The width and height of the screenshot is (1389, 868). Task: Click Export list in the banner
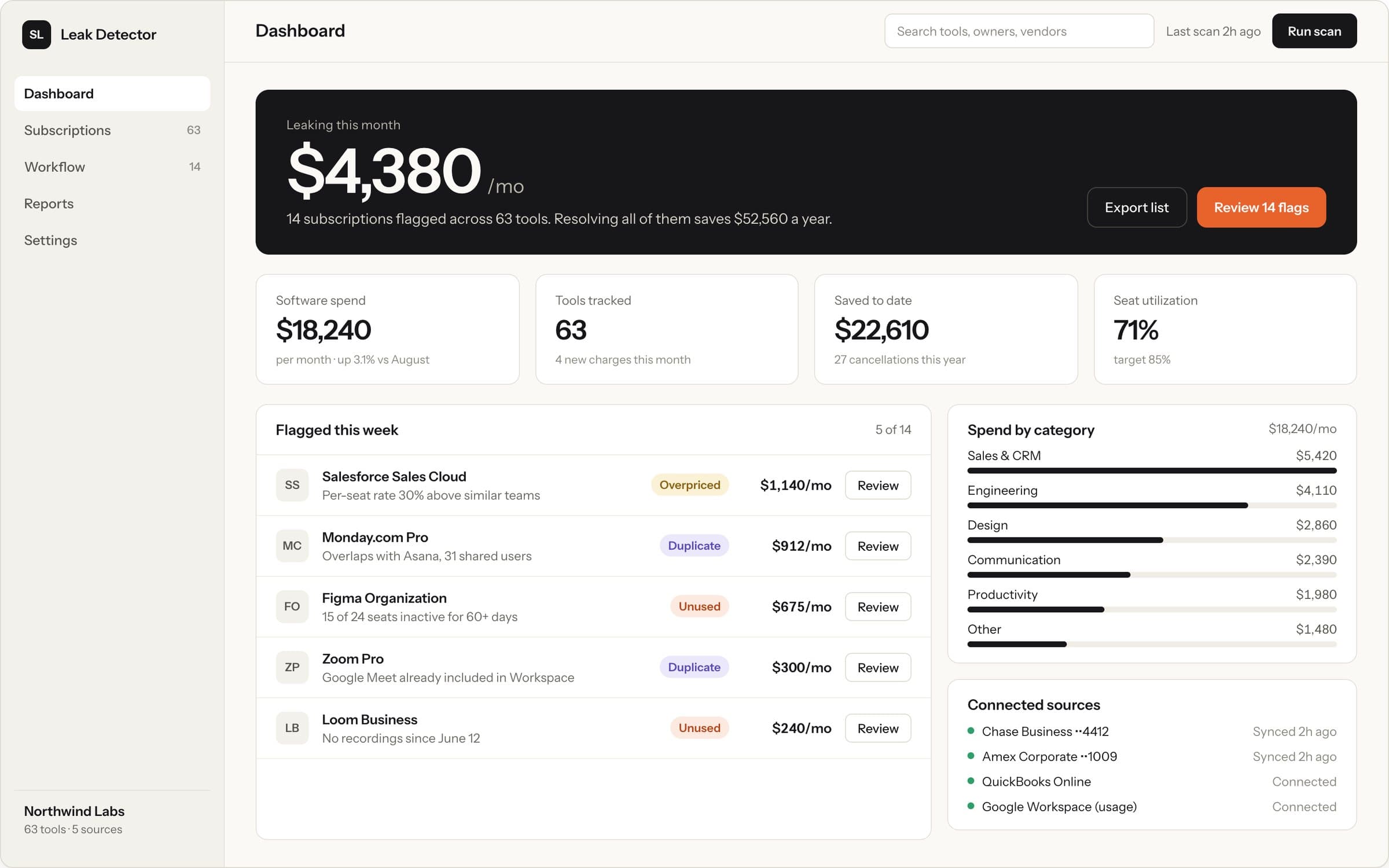pyautogui.click(x=1137, y=207)
